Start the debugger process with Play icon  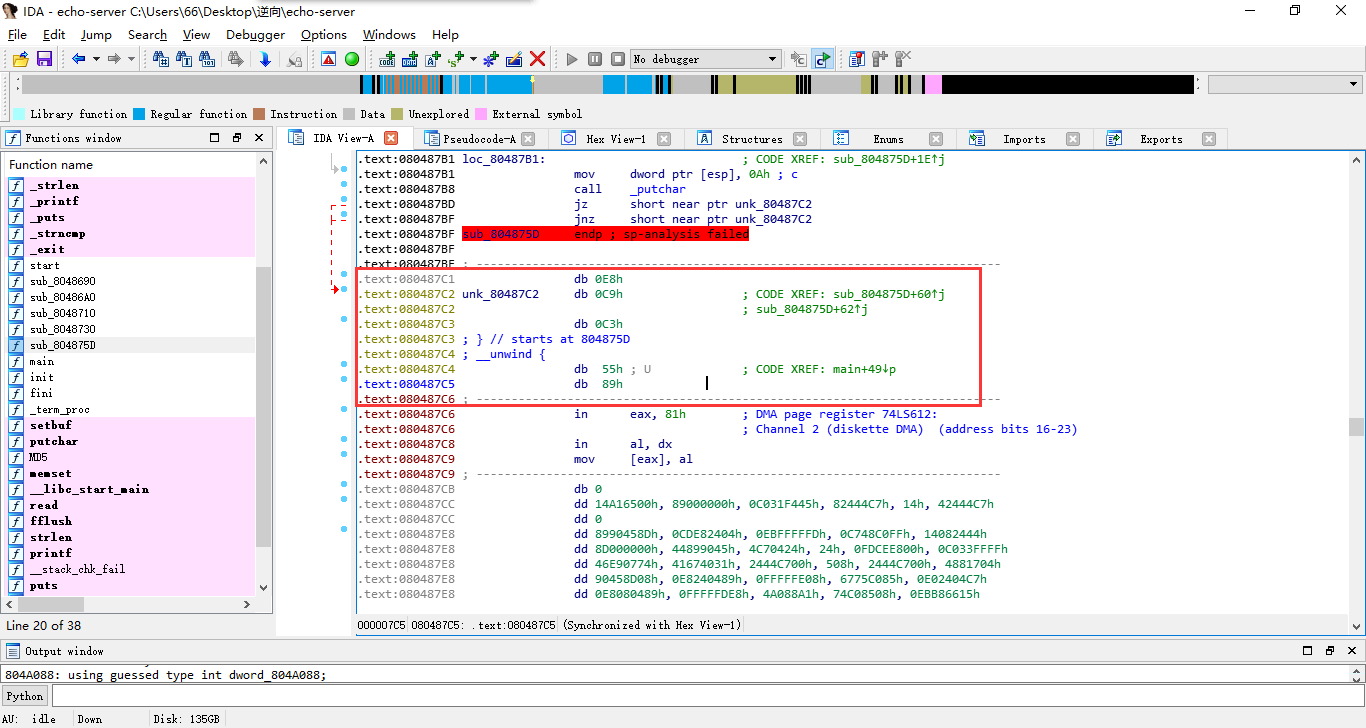572,58
